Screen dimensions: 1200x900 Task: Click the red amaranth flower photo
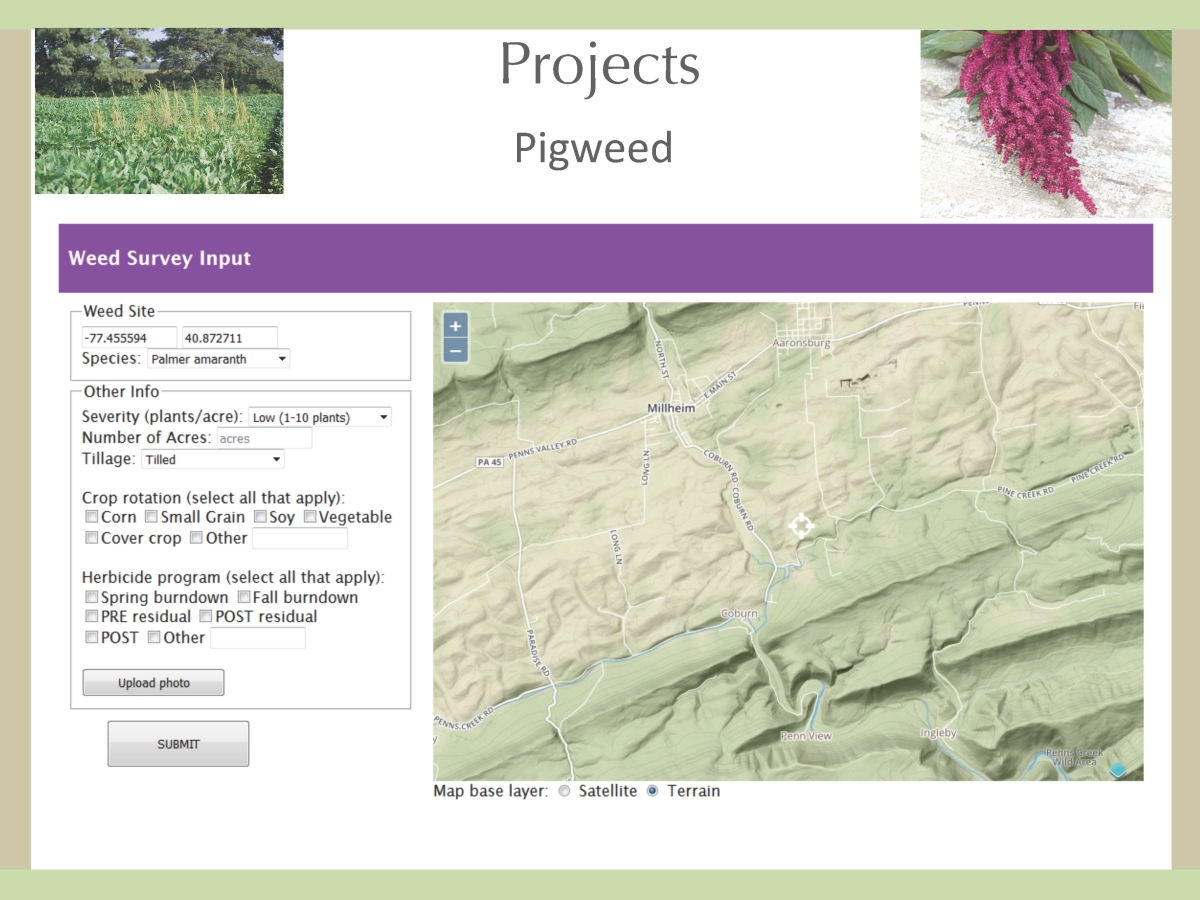1046,124
